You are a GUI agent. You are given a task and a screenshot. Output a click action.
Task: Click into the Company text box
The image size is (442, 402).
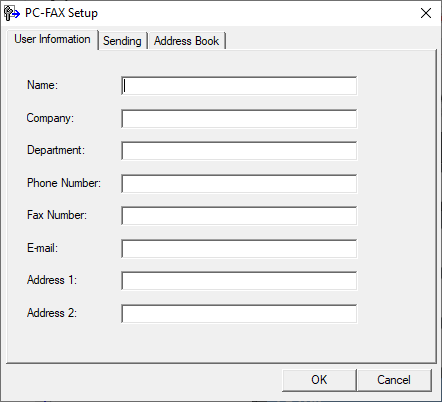(x=239, y=119)
